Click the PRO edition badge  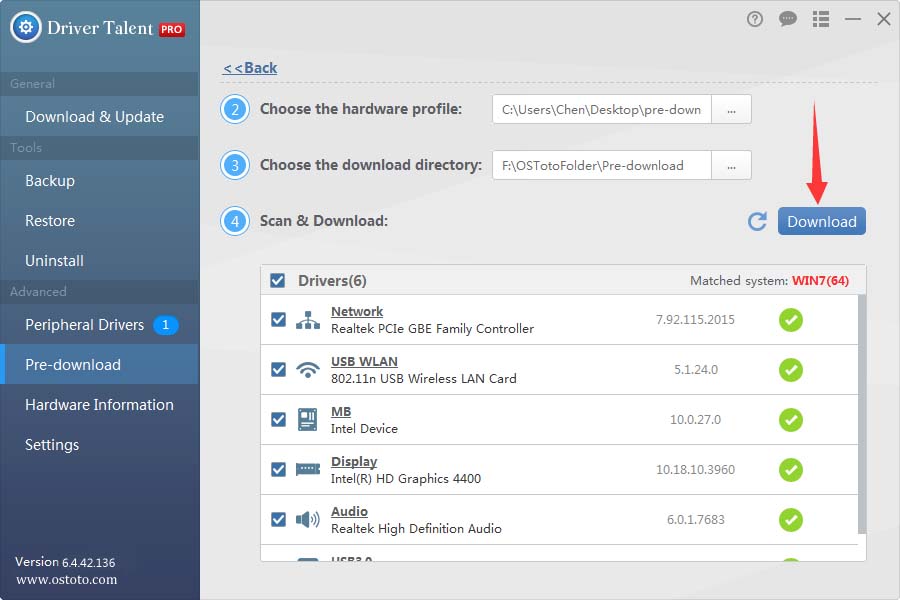click(x=172, y=29)
